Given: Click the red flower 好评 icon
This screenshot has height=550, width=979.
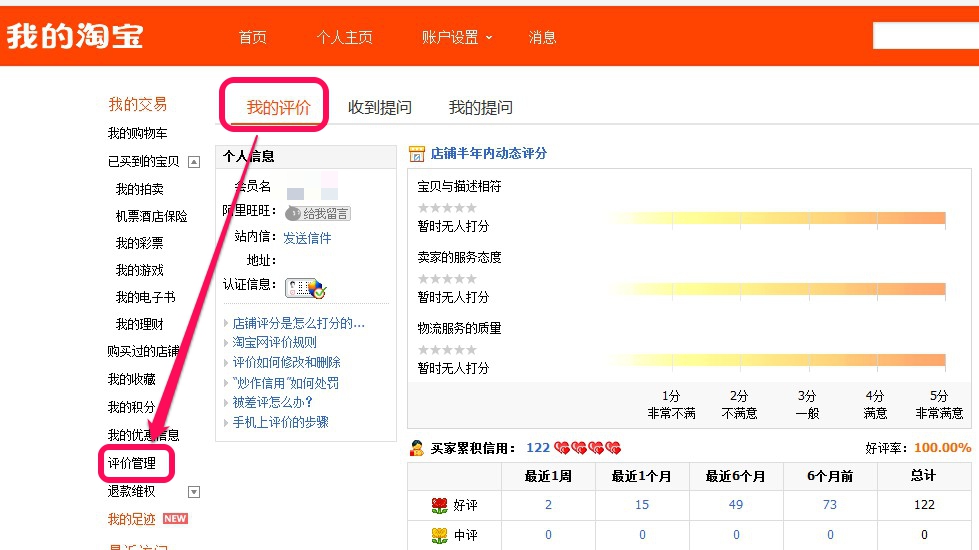Looking at the screenshot, I should click(440, 505).
